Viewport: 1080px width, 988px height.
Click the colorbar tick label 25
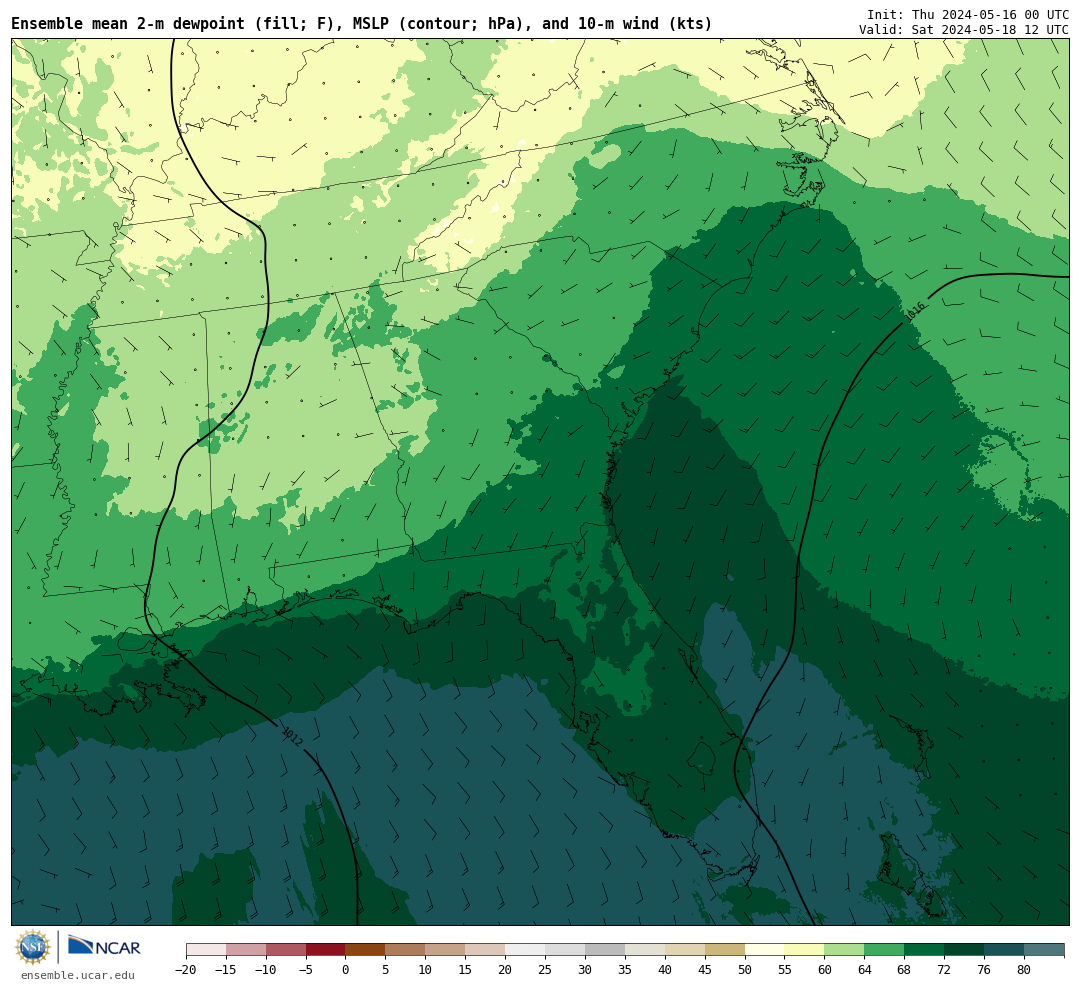(545, 970)
